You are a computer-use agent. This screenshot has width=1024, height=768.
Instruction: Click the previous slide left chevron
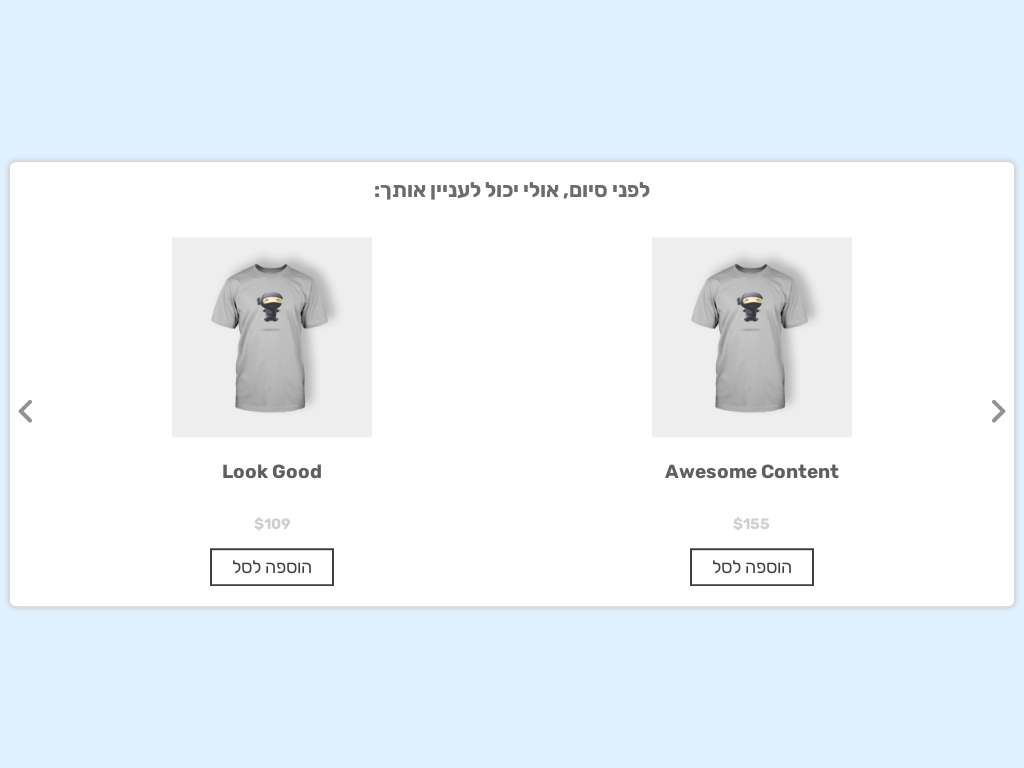(26, 411)
